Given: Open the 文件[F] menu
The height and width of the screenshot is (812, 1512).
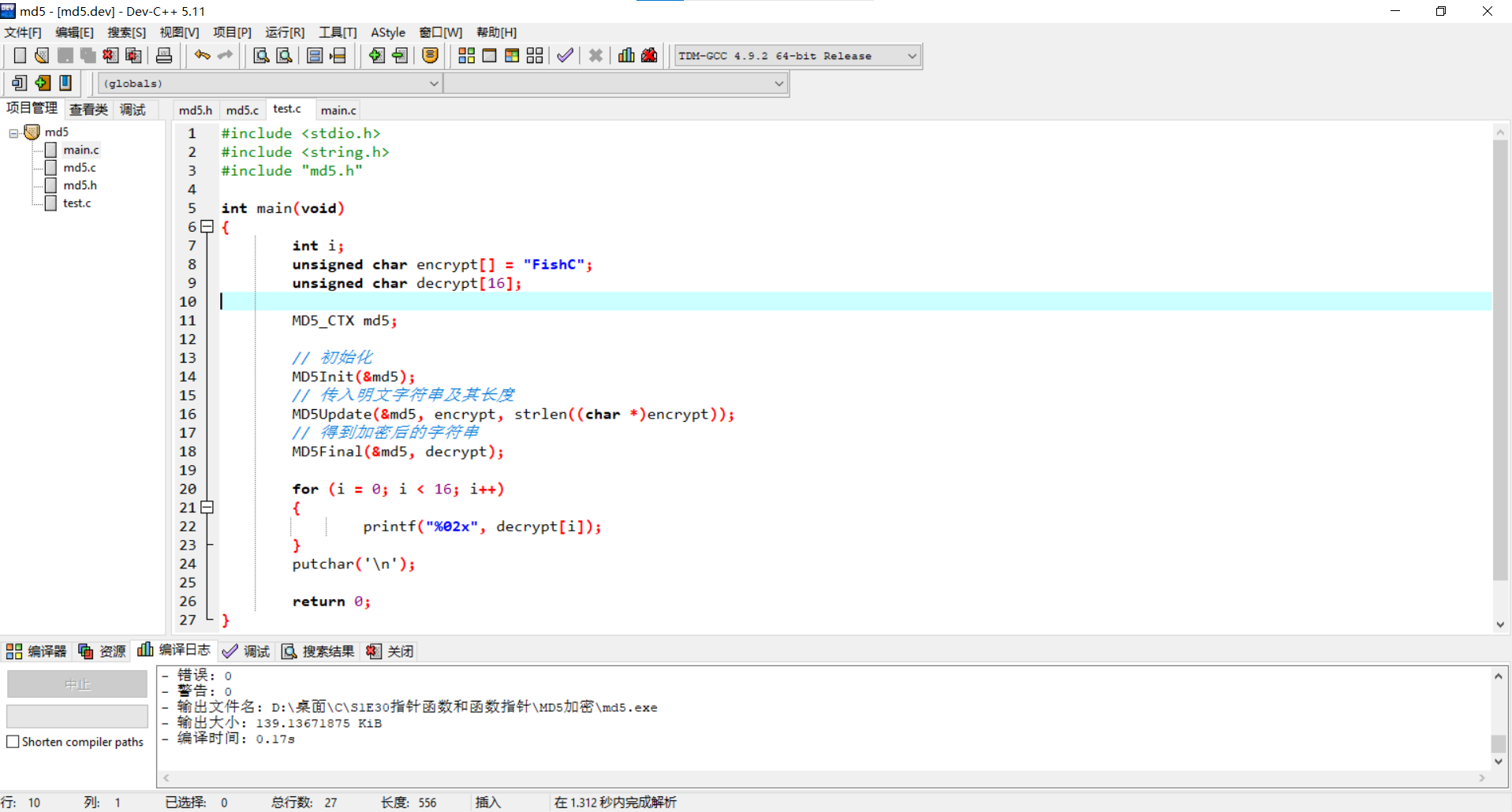Looking at the screenshot, I should [23, 32].
